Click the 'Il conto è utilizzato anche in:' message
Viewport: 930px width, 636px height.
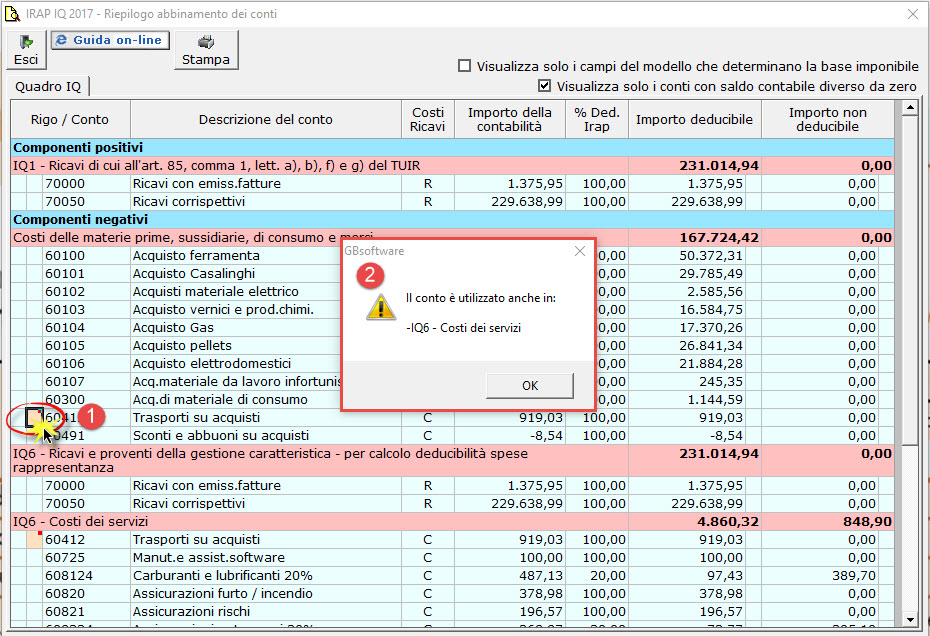pos(481,298)
